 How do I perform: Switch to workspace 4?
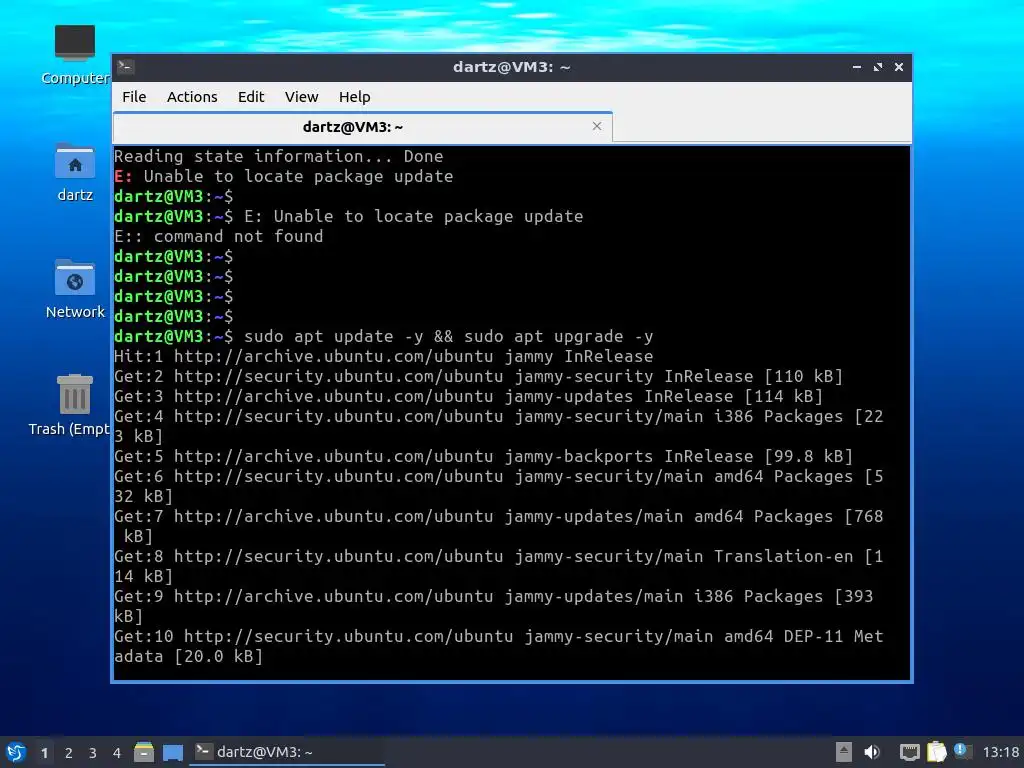click(117, 753)
